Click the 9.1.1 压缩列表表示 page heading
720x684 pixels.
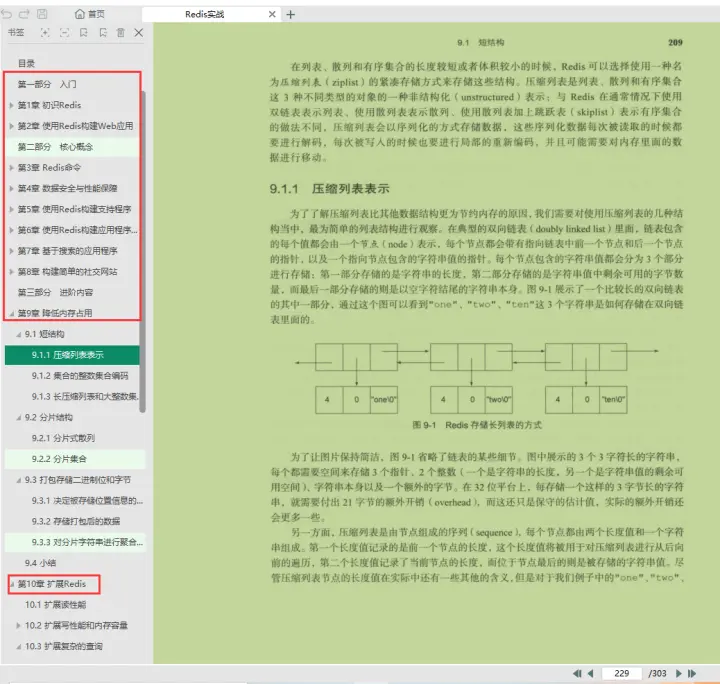(329, 189)
